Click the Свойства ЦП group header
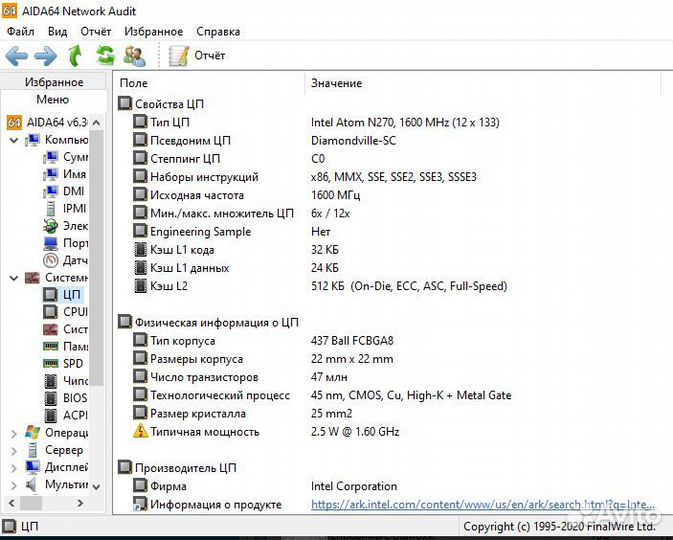673x540 pixels. [x=161, y=104]
